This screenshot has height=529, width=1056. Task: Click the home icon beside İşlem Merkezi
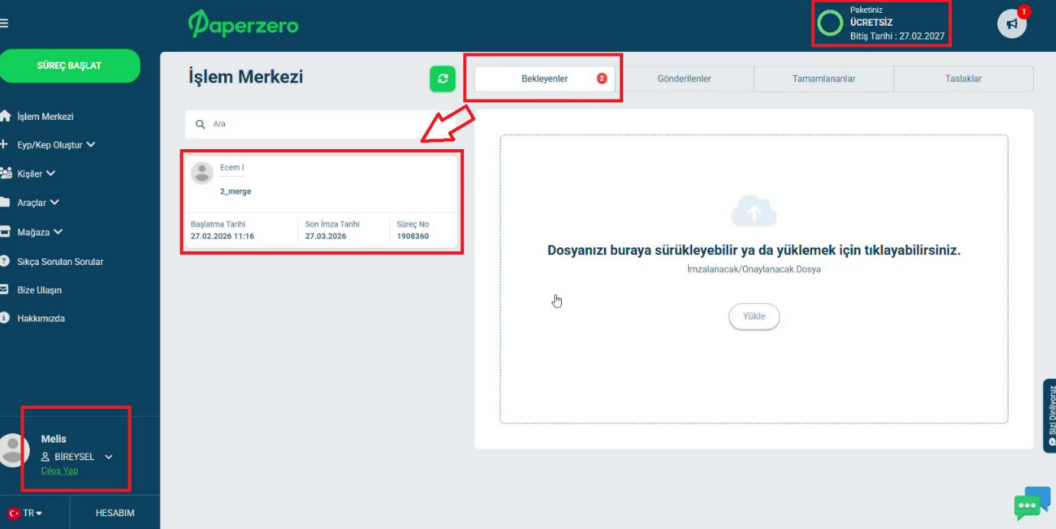click(5, 117)
